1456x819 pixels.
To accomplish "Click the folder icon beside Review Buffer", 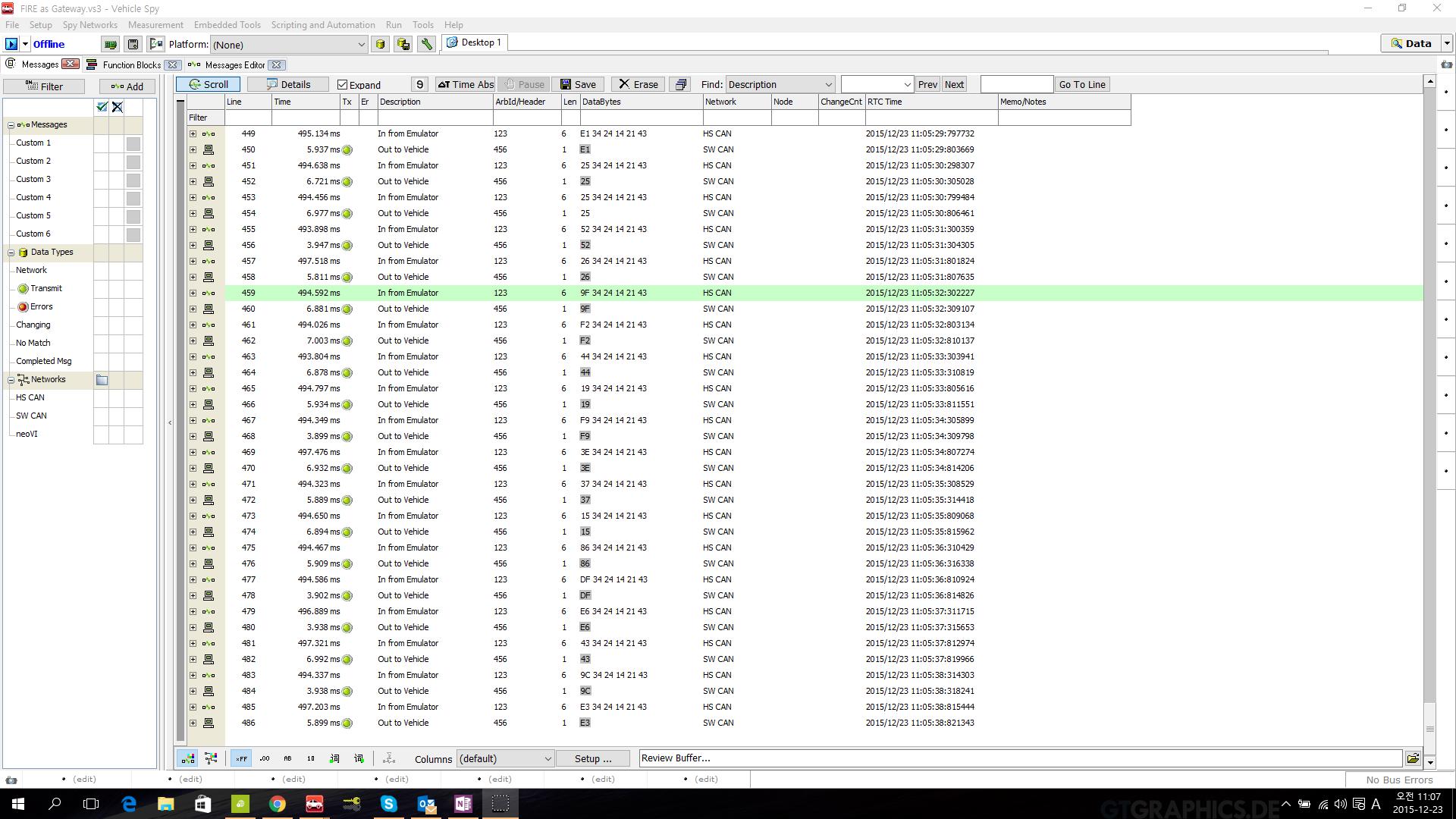I will [1413, 758].
